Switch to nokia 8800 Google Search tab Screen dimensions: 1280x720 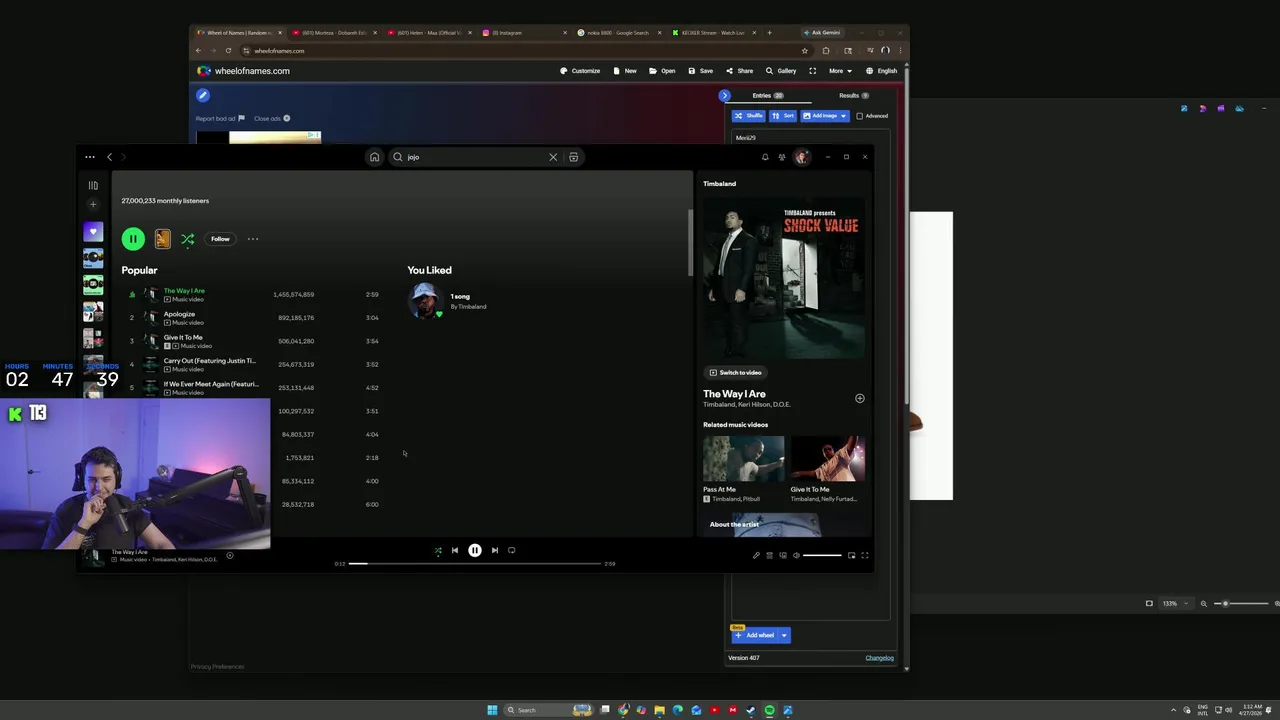(617, 33)
